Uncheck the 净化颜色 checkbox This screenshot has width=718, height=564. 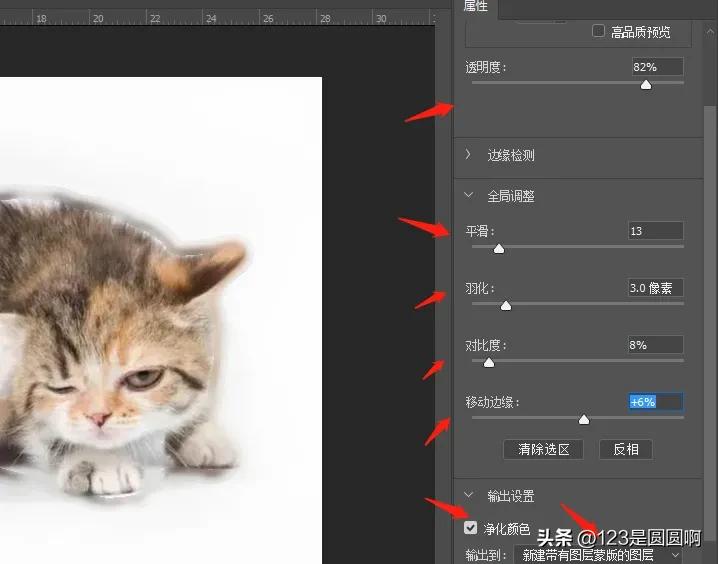click(x=470, y=528)
